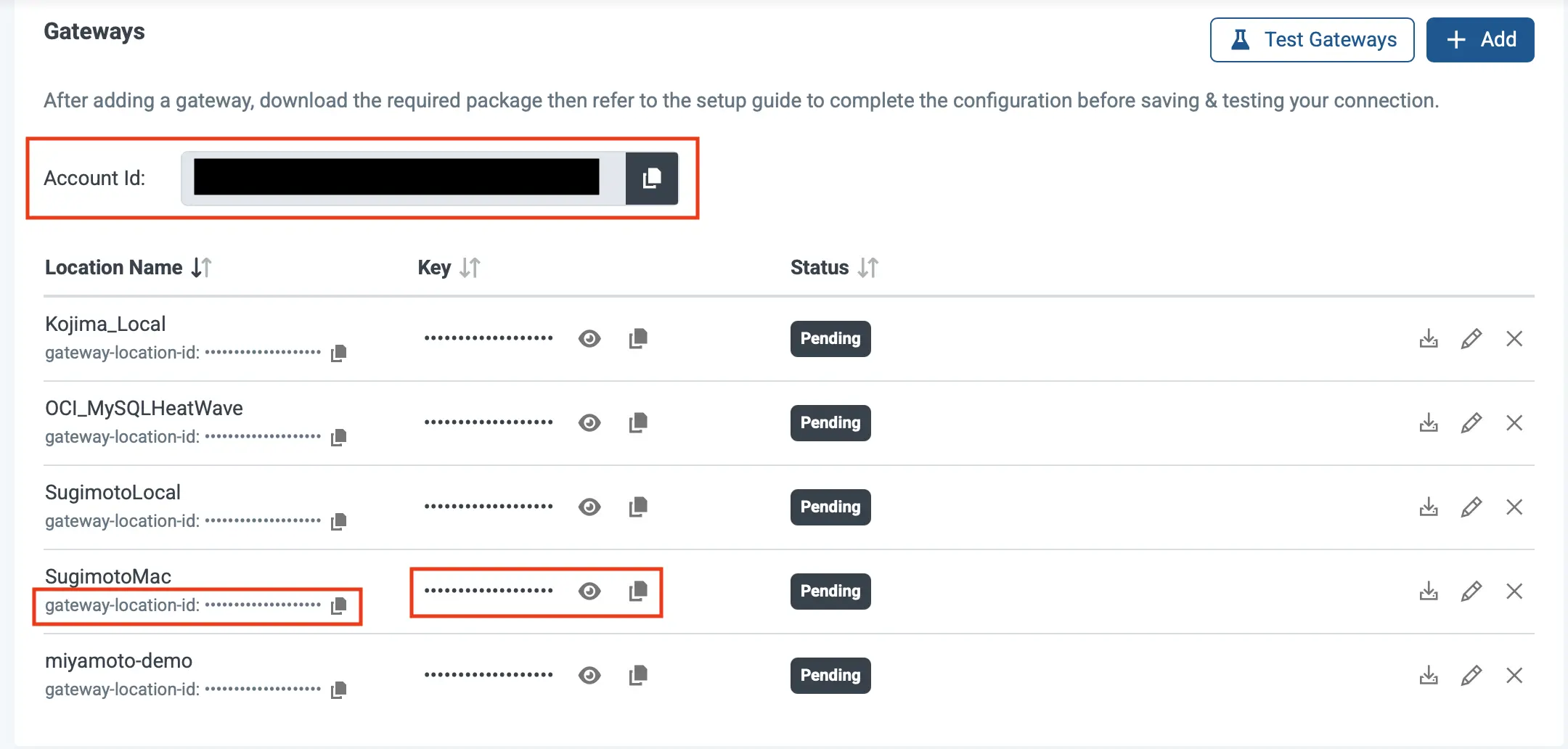
Task: Copy the SugimotoMac gateway key
Action: (x=638, y=592)
